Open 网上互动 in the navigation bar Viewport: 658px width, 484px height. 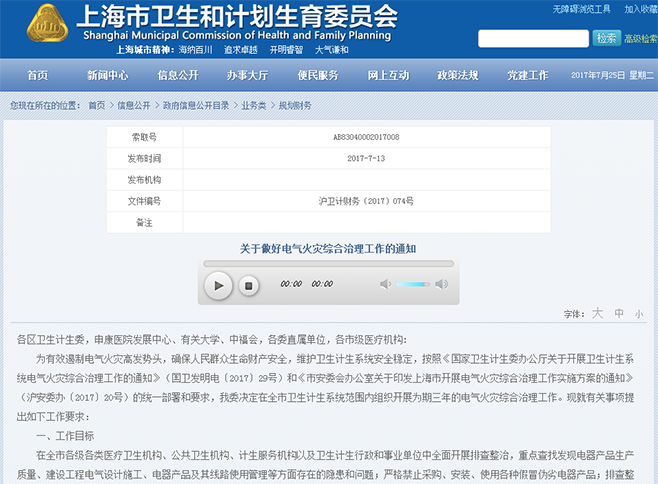(x=387, y=75)
